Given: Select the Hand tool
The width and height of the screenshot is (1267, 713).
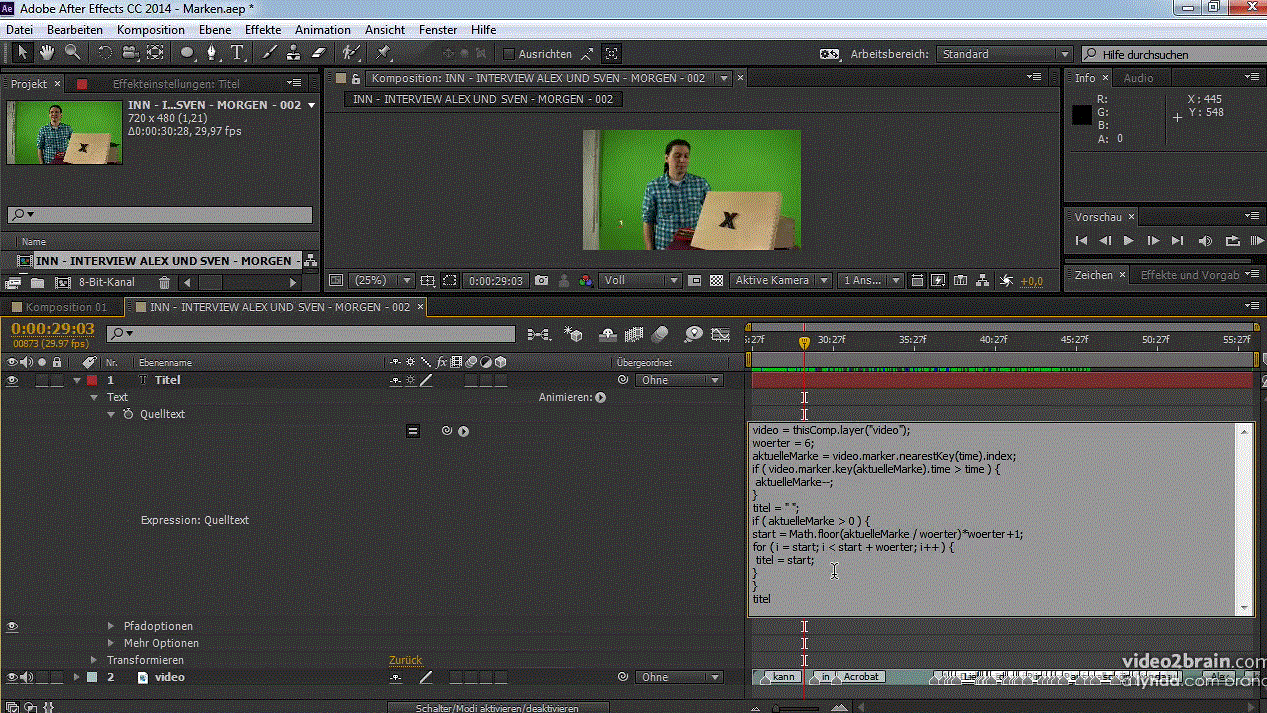Looking at the screenshot, I should (47, 53).
